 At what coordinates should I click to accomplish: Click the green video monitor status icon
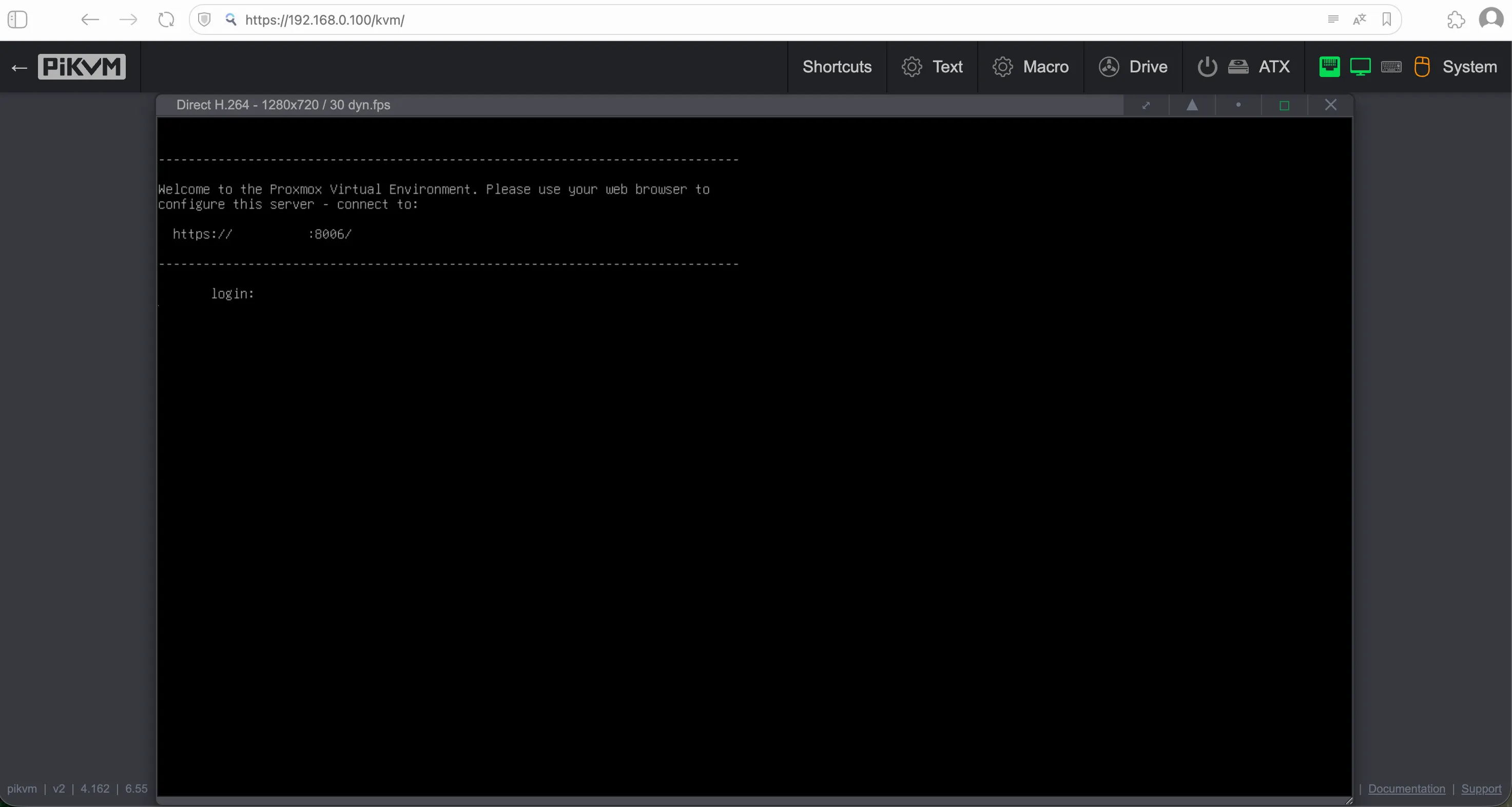[x=1360, y=67]
